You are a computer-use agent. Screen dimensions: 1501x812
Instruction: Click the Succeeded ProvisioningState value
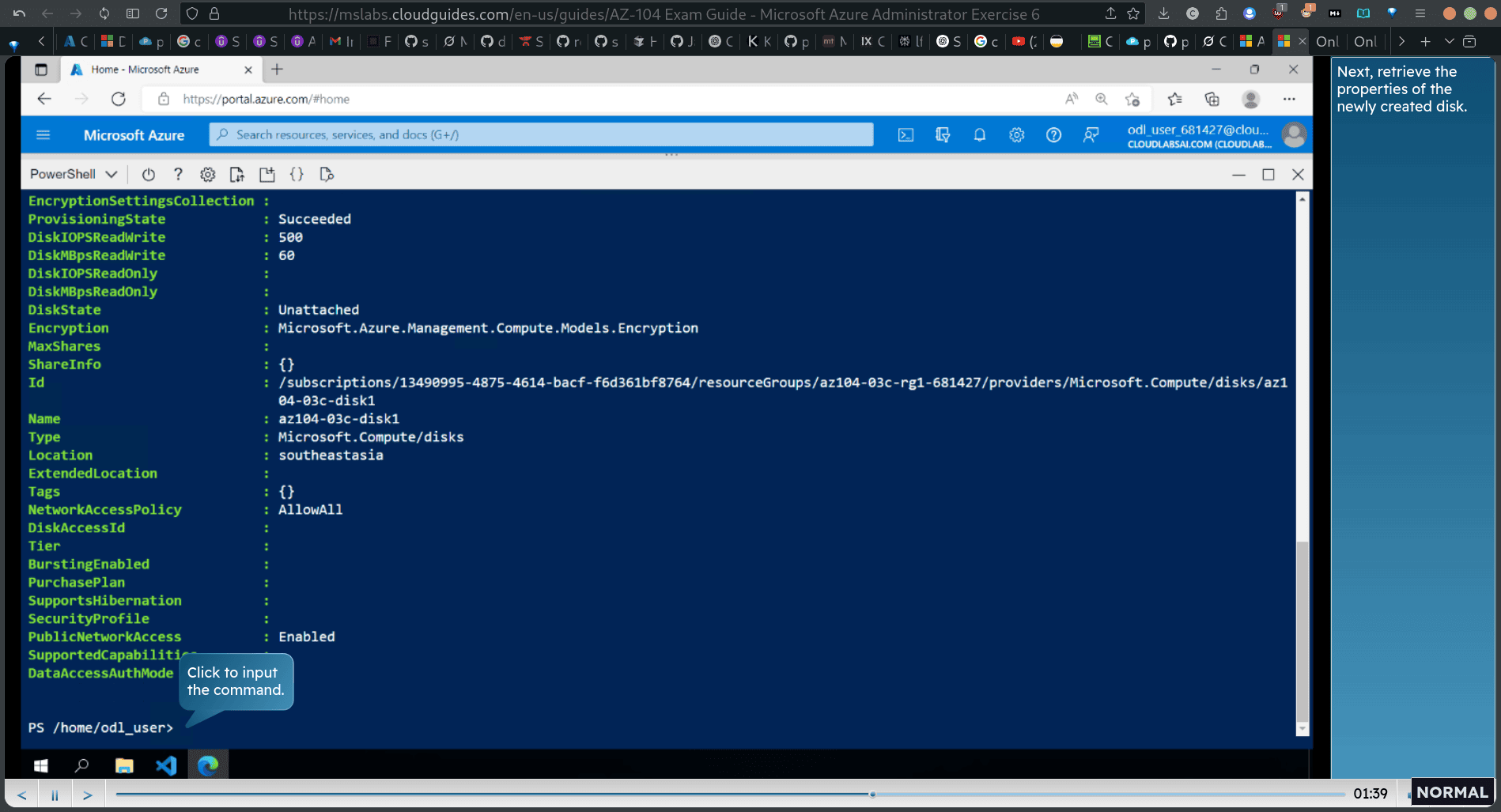314,219
